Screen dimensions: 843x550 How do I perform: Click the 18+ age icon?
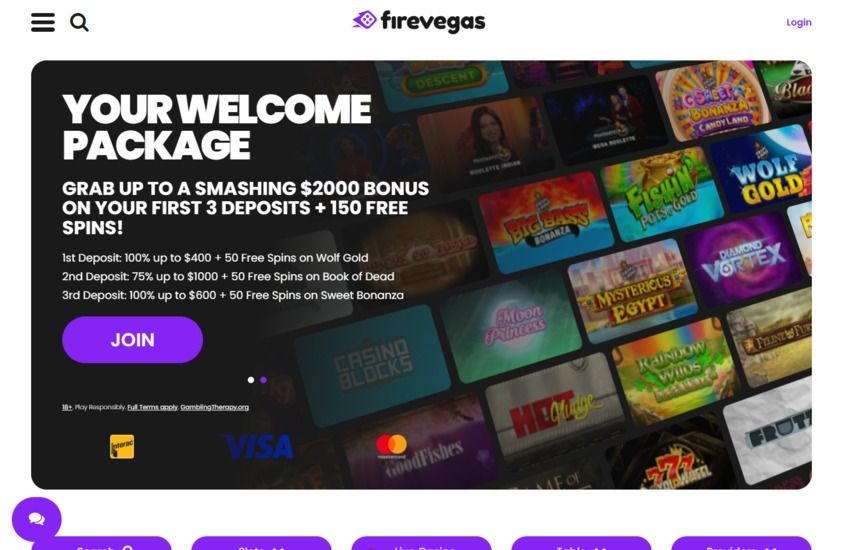[x=67, y=407]
